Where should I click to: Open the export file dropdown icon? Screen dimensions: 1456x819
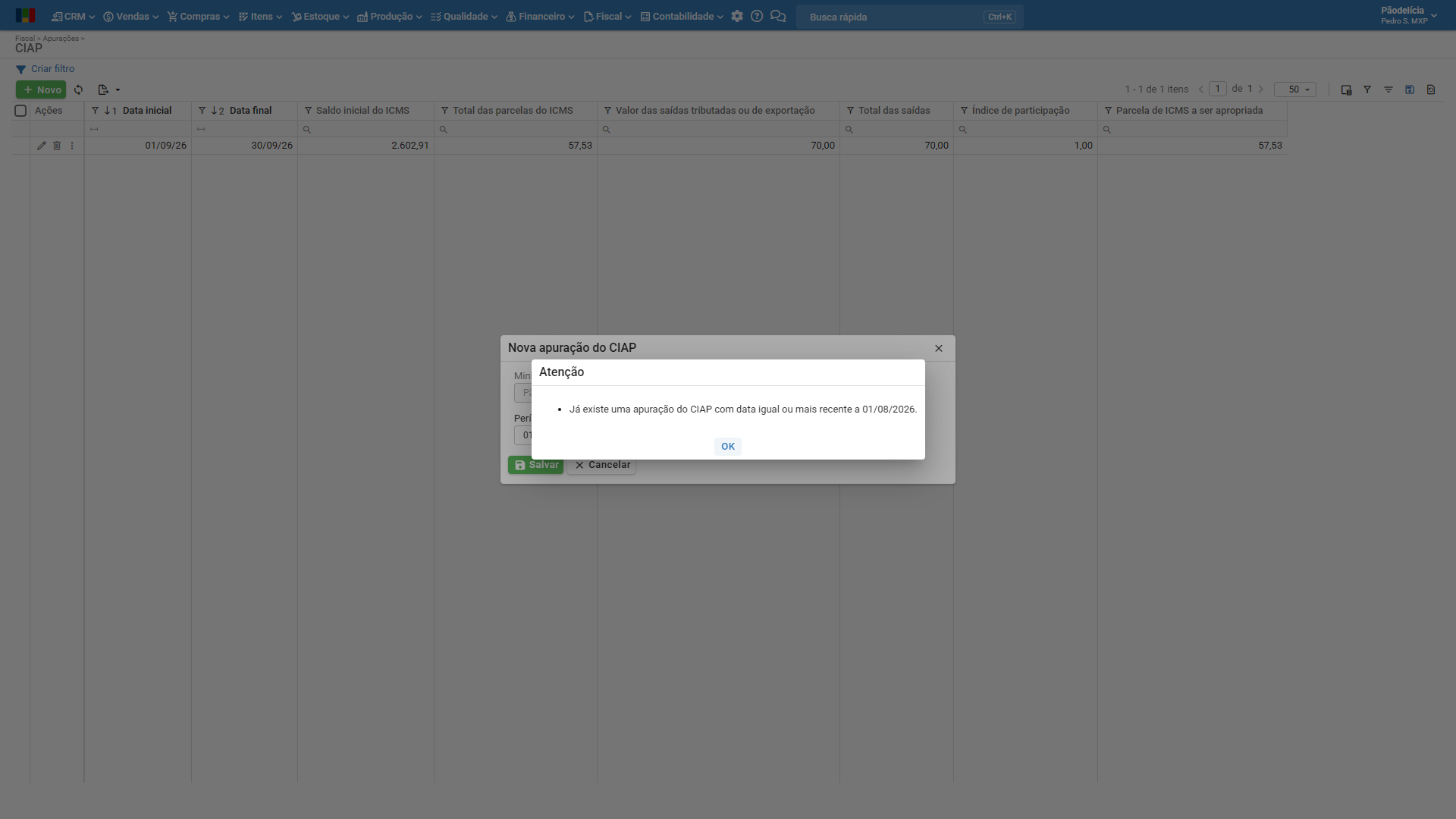(109, 89)
